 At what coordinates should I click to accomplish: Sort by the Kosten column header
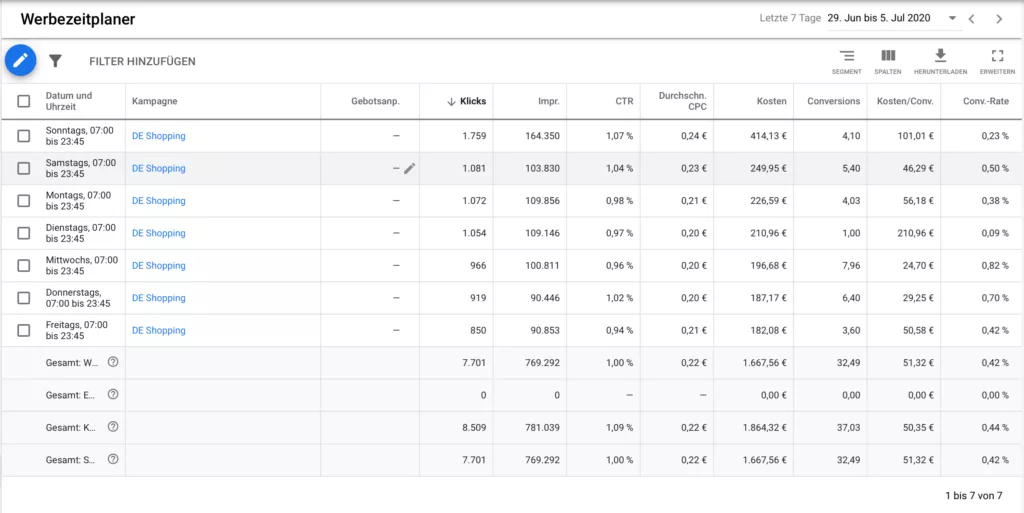(771, 101)
